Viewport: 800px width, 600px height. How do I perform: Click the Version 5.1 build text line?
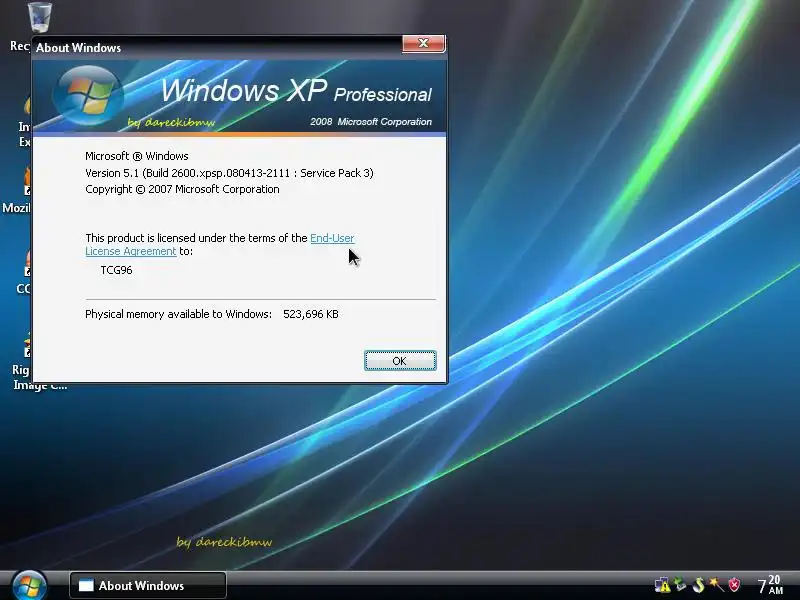(229, 173)
